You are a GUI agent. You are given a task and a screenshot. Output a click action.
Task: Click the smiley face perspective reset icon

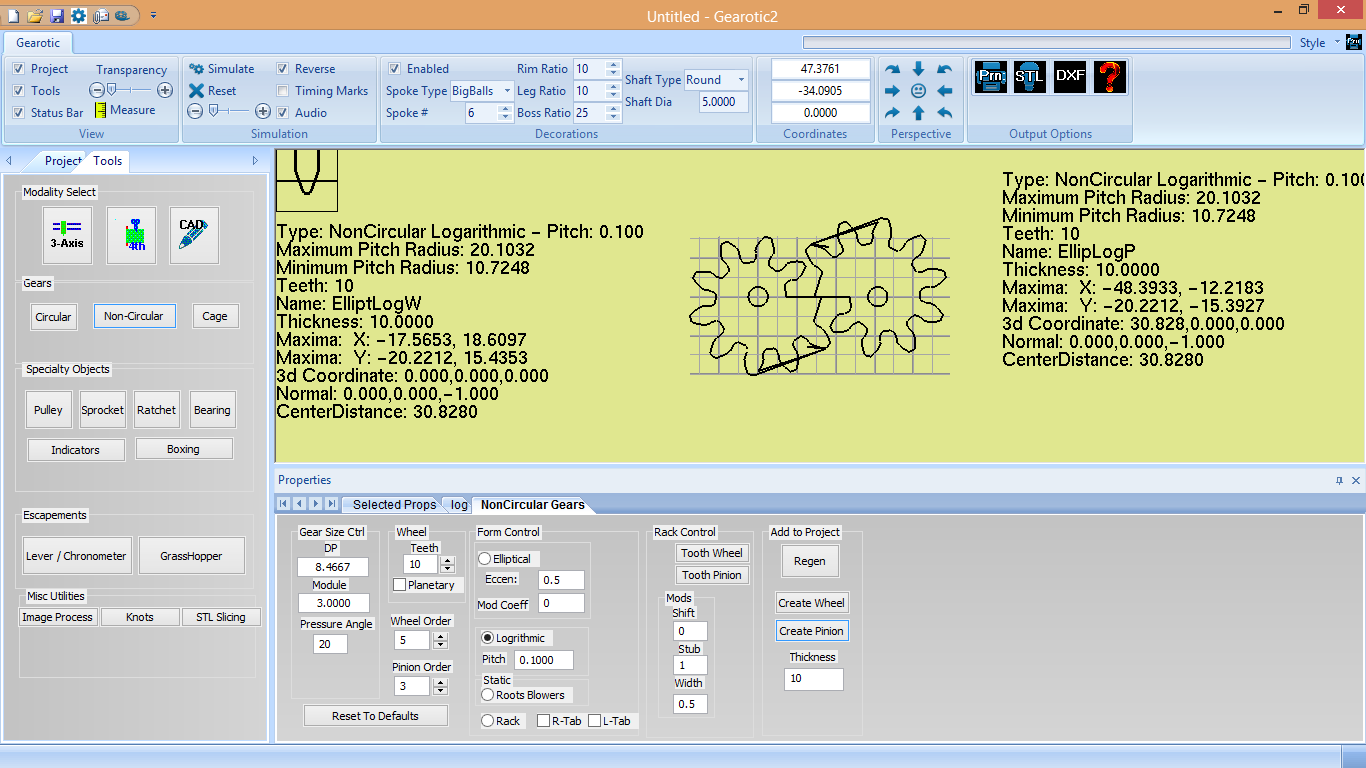[x=918, y=91]
